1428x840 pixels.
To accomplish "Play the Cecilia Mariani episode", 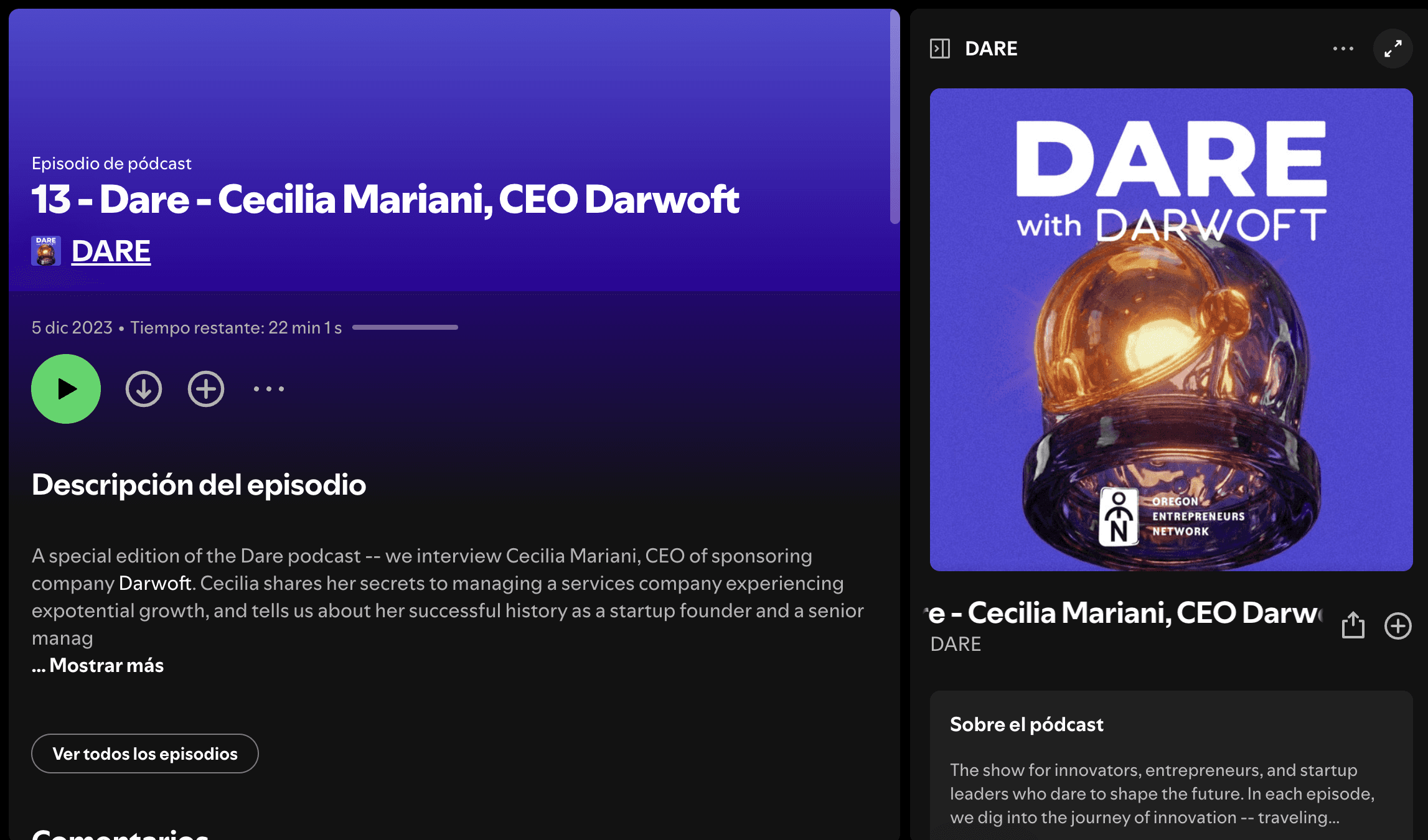I will tap(66, 389).
